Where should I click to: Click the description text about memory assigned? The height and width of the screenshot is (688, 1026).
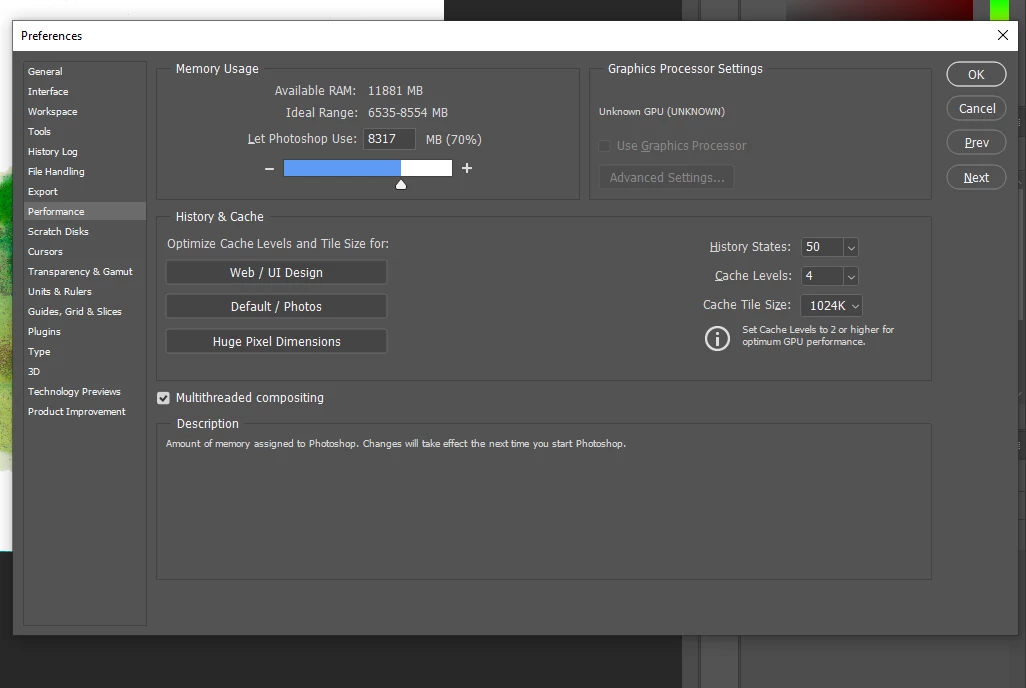click(x=396, y=443)
